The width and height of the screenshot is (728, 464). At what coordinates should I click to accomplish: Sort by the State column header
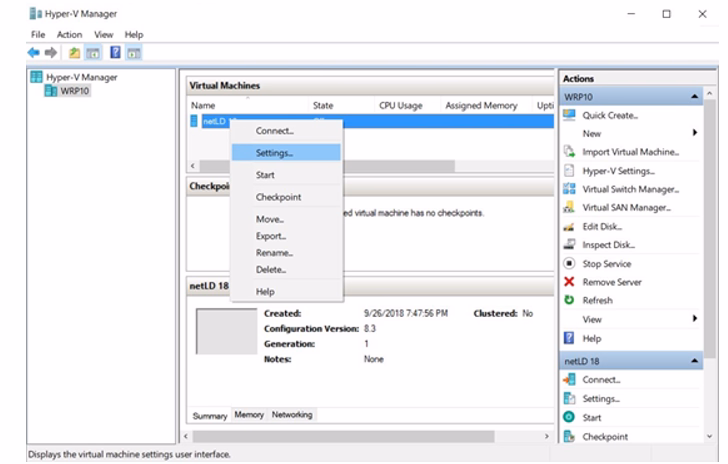pyautogui.click(x=341, y=105)
